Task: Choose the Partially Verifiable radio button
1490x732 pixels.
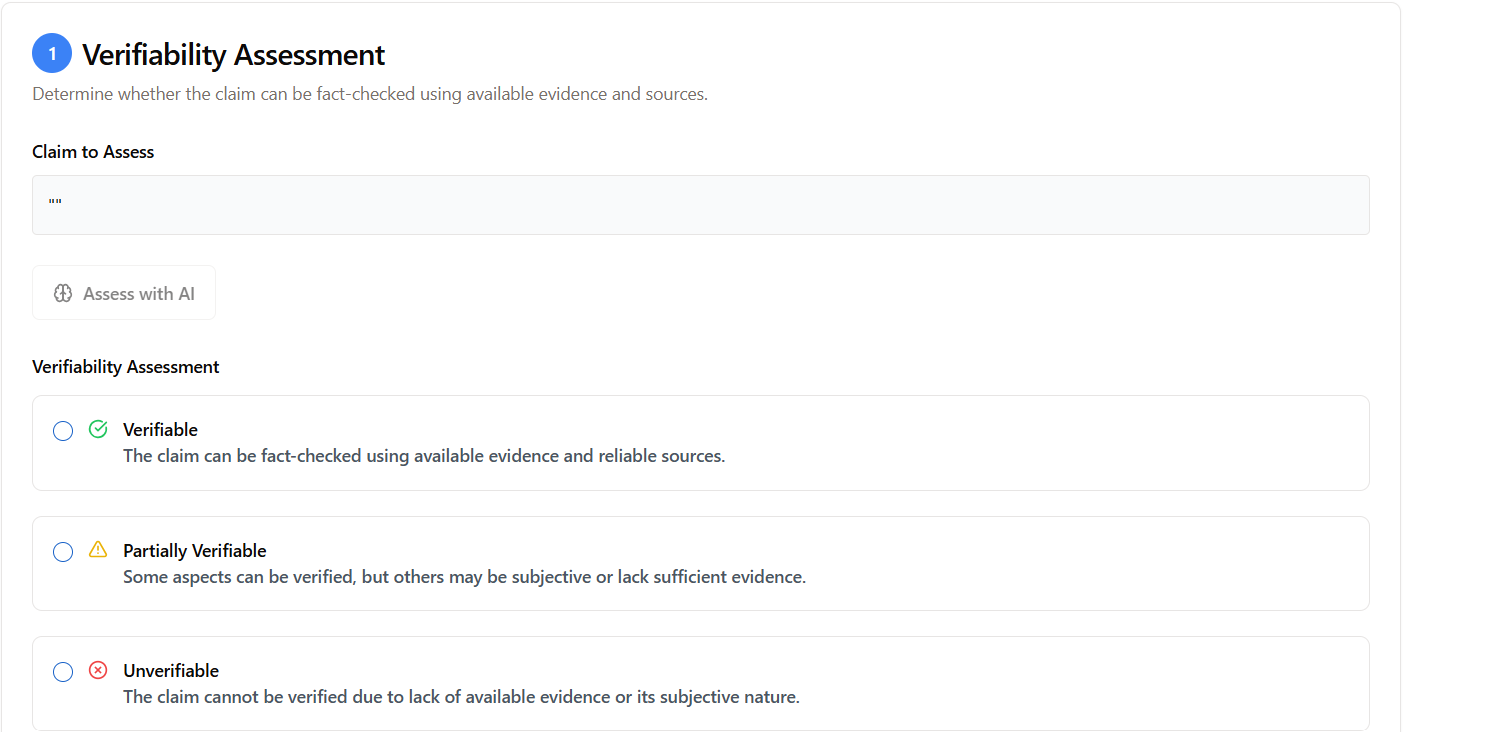Action: pyautogui.click(x=63, y=552)
